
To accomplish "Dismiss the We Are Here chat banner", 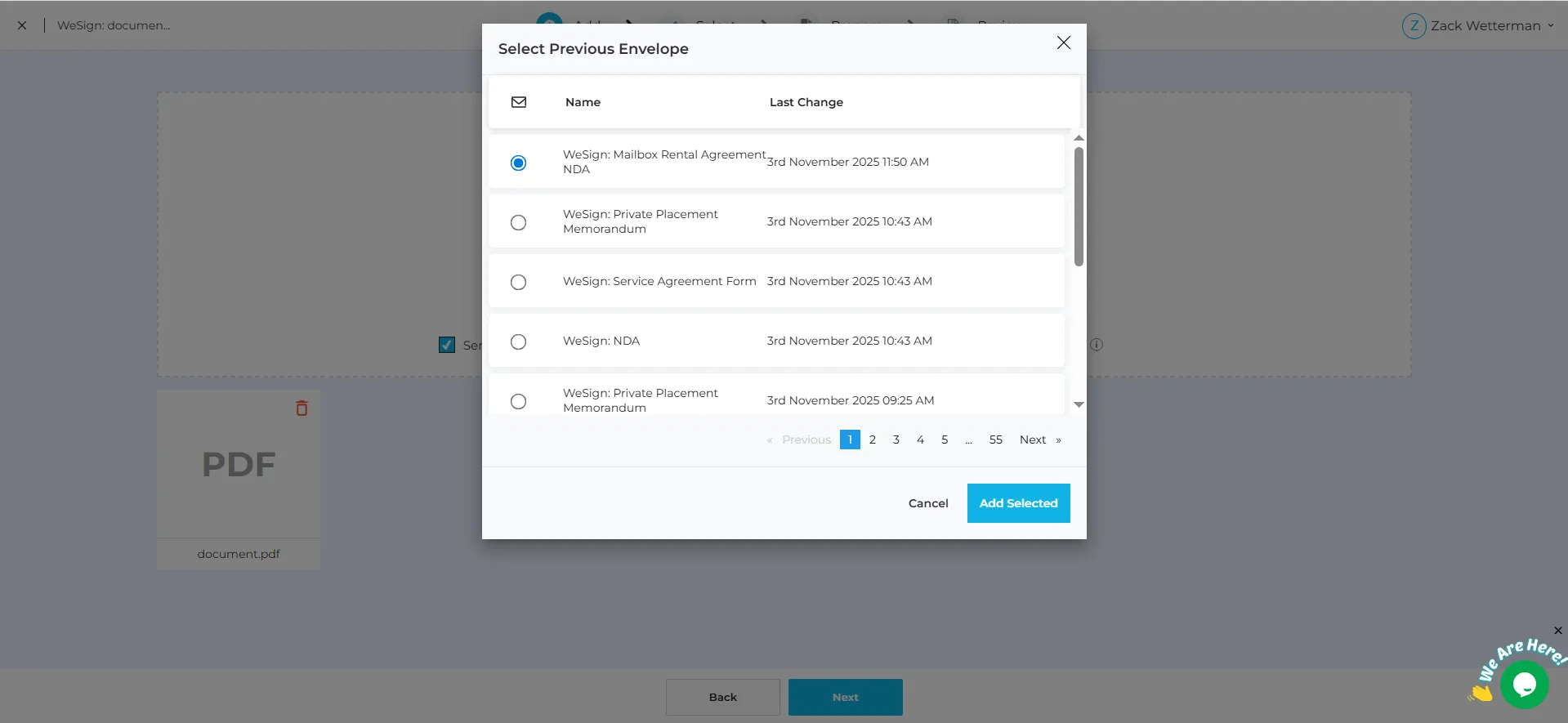I will point(1557,631).
